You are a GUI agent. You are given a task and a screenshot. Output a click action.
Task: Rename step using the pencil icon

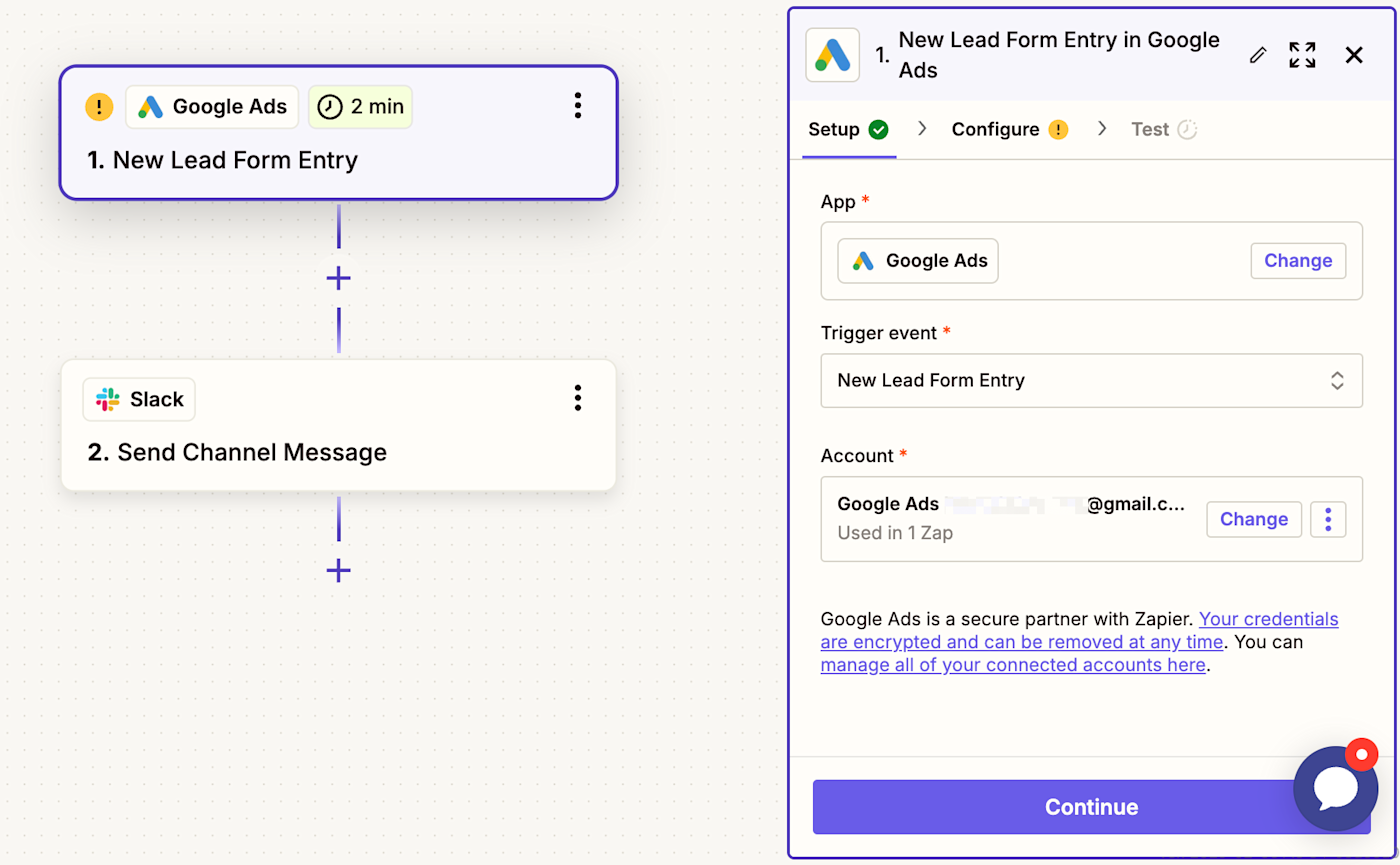click(1258, 55)
